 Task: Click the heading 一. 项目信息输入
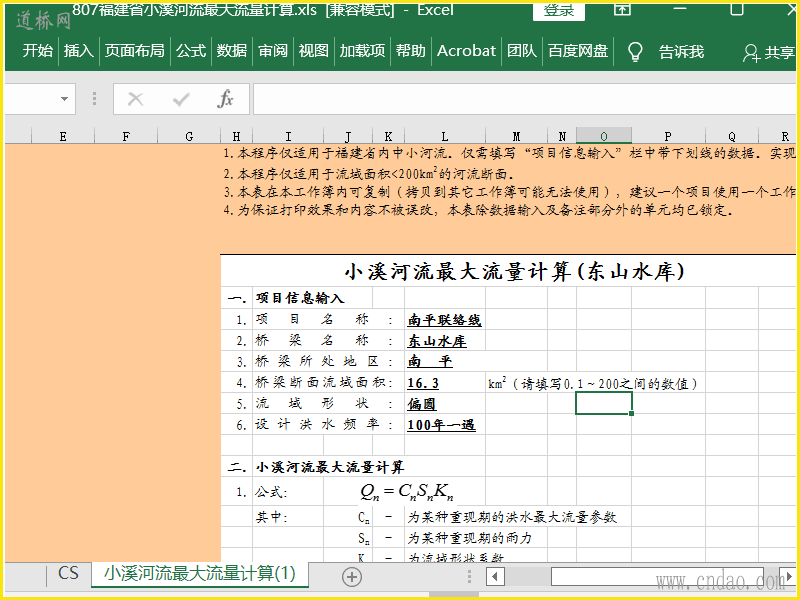pyautogui.click(x=286, y=298)
